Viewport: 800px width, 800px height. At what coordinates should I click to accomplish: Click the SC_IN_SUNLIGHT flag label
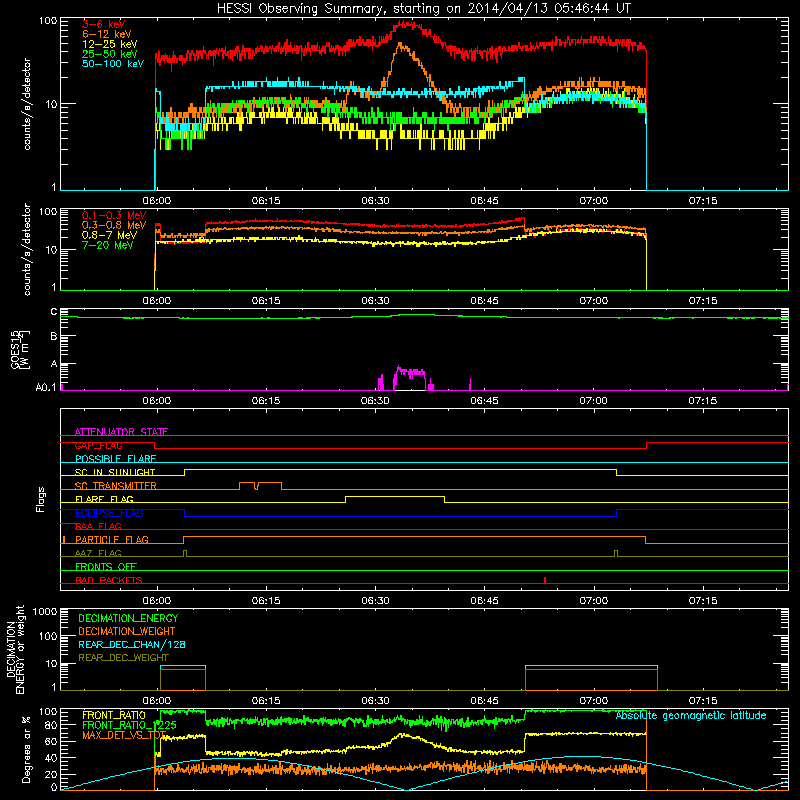click(x=115, y=472)
